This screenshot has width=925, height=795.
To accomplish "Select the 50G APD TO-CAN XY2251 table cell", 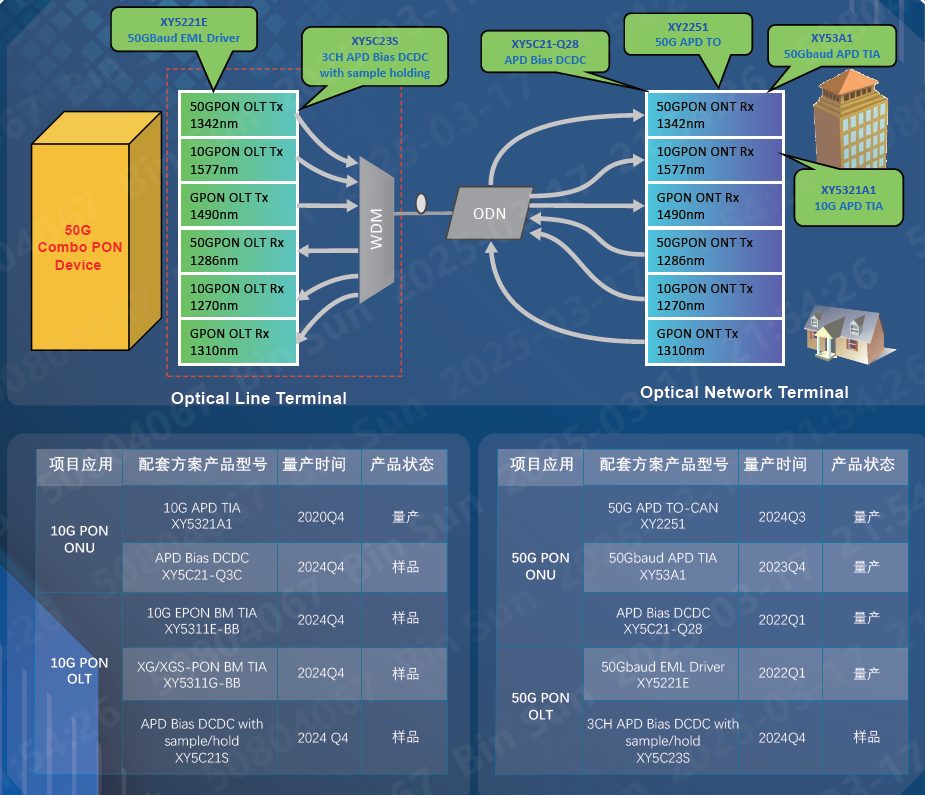I will 662,516.
